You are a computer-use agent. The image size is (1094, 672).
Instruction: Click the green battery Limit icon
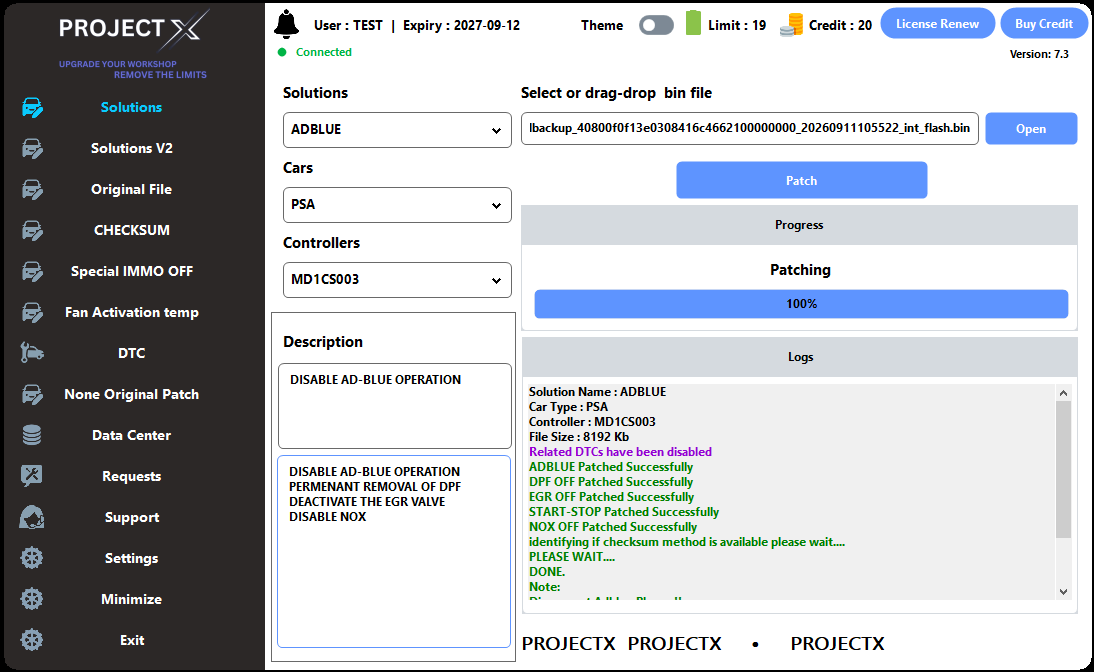pos(693,23)
